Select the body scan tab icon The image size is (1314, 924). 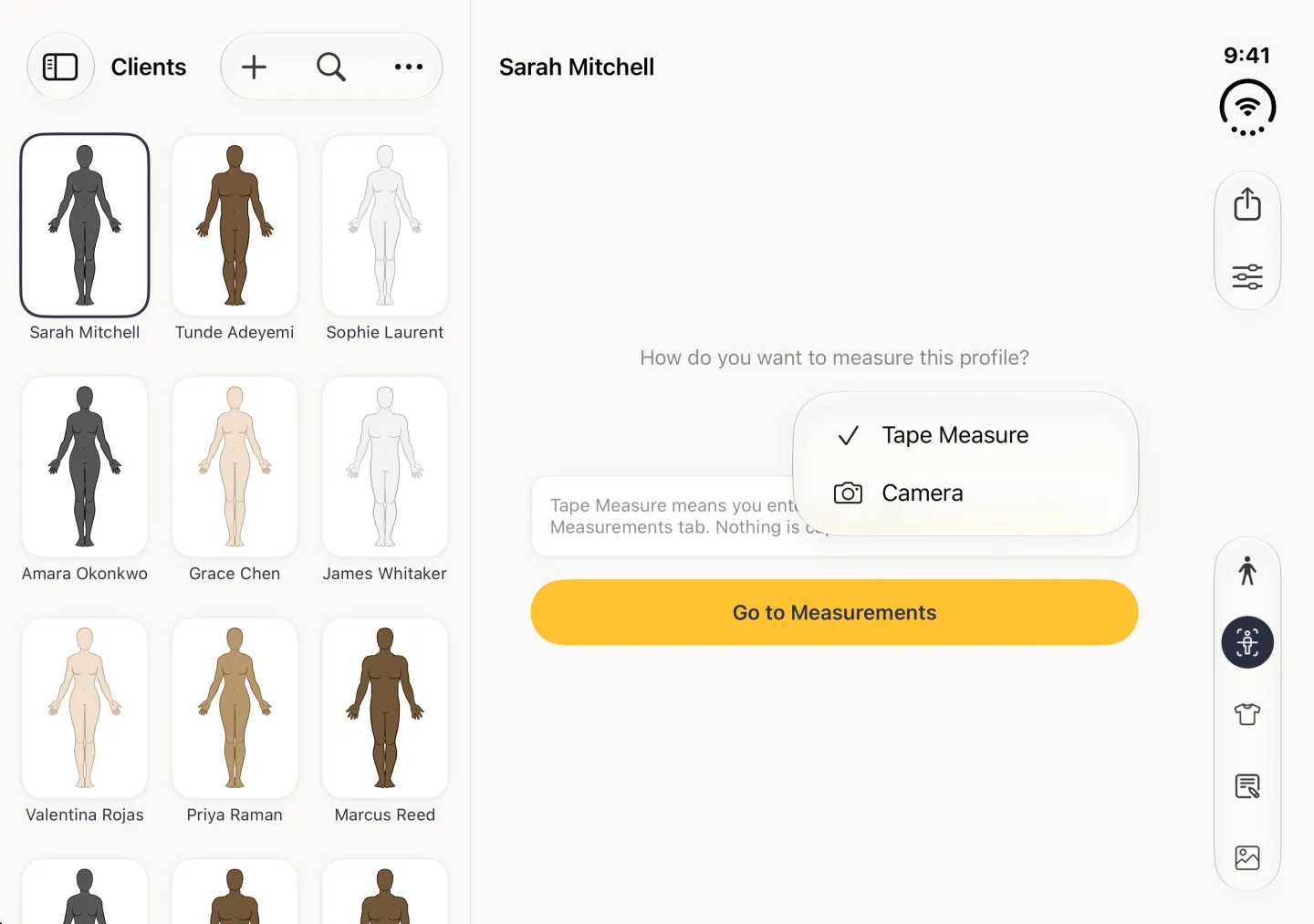click(1247, 642)
